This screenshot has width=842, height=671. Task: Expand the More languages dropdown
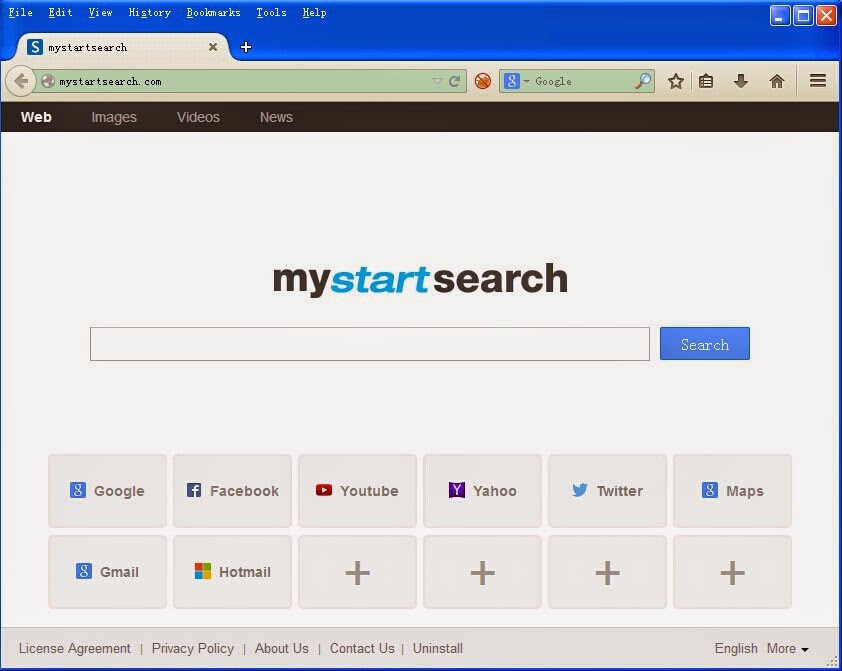pyautogui.click(x=788, y=648)
